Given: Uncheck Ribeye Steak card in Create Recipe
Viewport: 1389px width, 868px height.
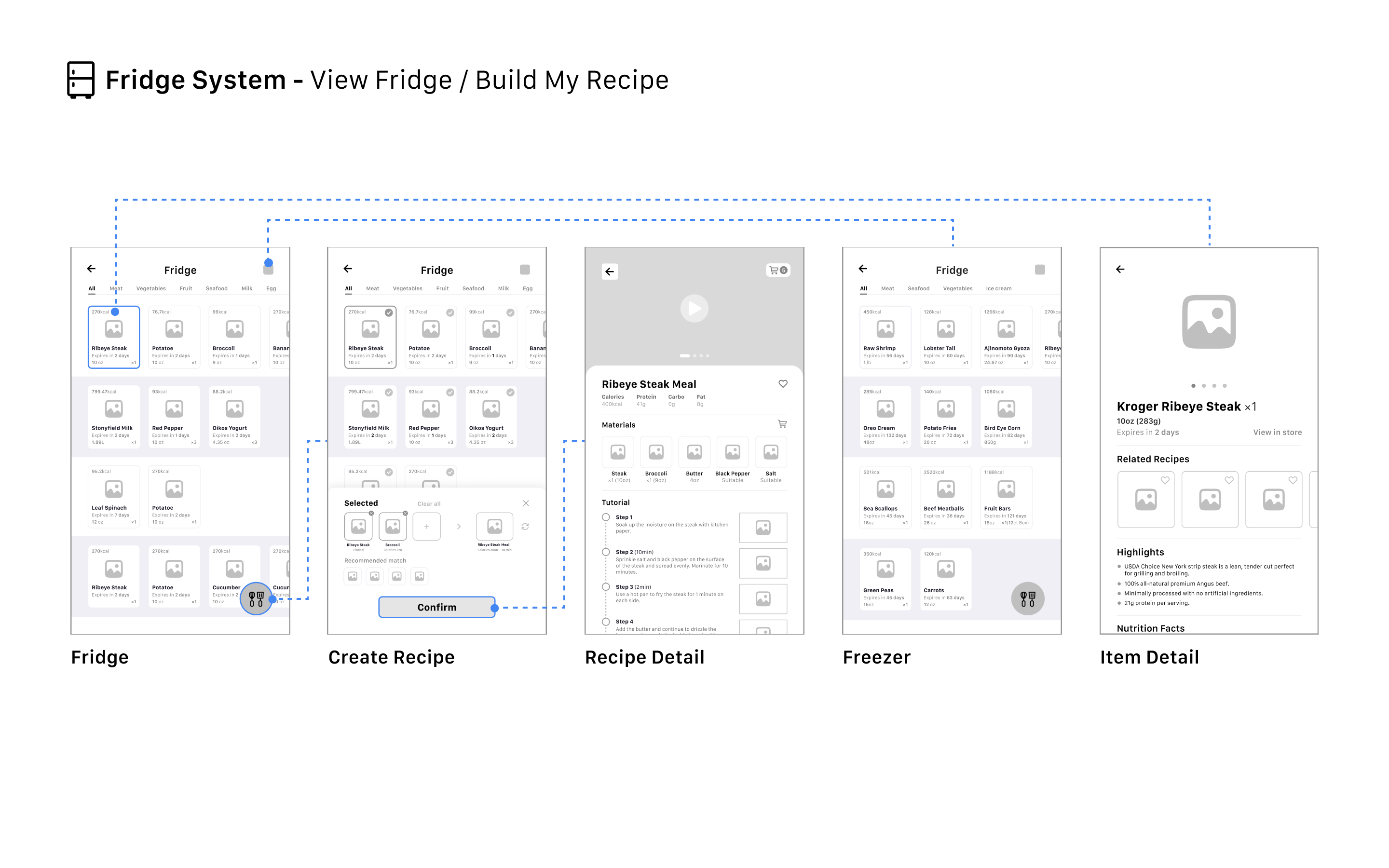Looking at the screenshot, I should [389, 313].
